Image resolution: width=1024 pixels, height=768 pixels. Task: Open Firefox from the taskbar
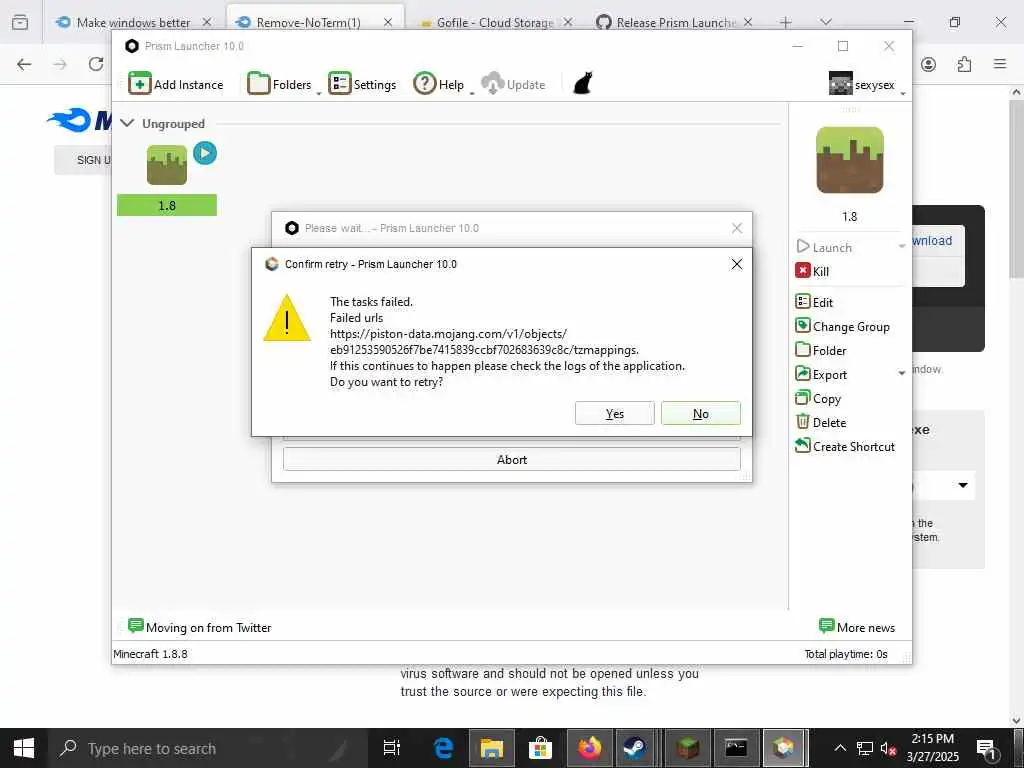(589, 748)
